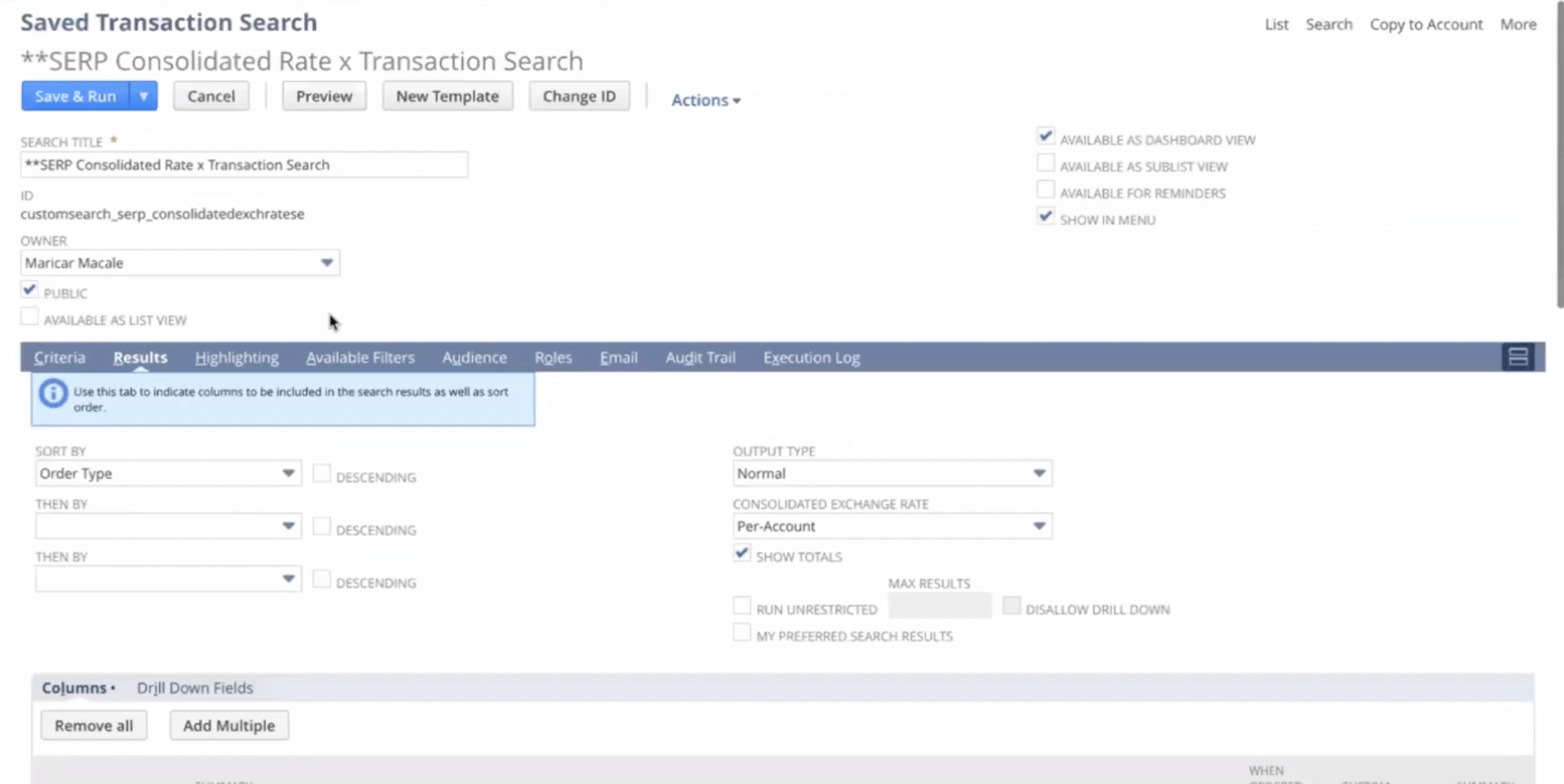Click inside the Search Title field

pos(243,165)
